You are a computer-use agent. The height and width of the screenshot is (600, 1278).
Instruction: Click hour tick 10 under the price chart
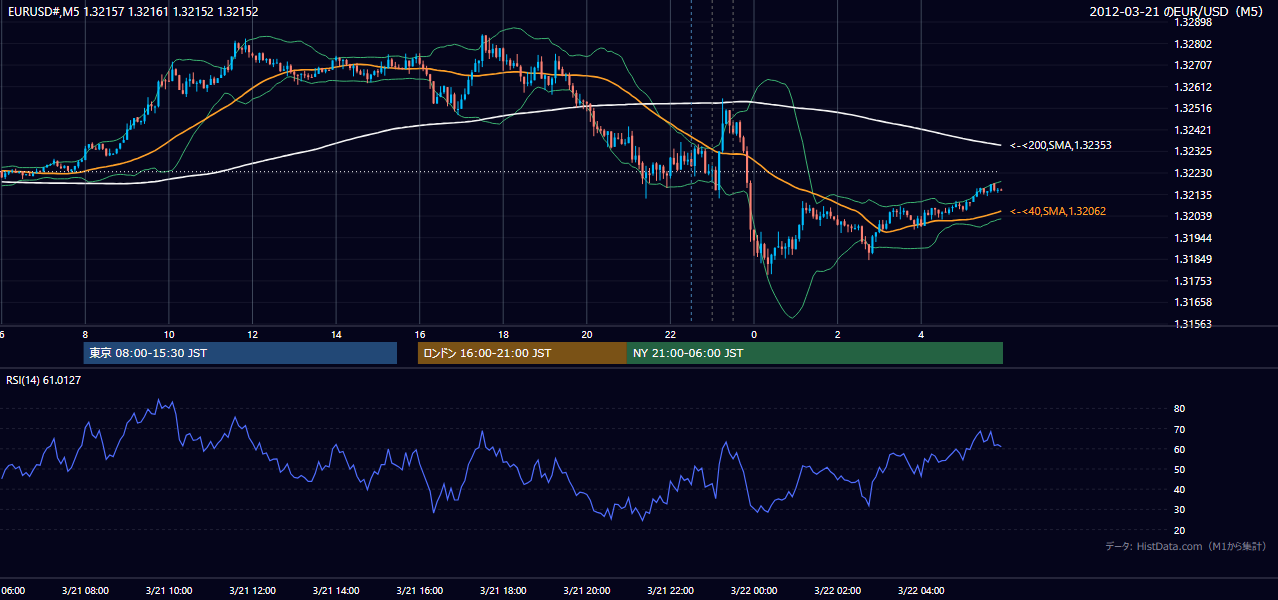click(x=169, y=335)
